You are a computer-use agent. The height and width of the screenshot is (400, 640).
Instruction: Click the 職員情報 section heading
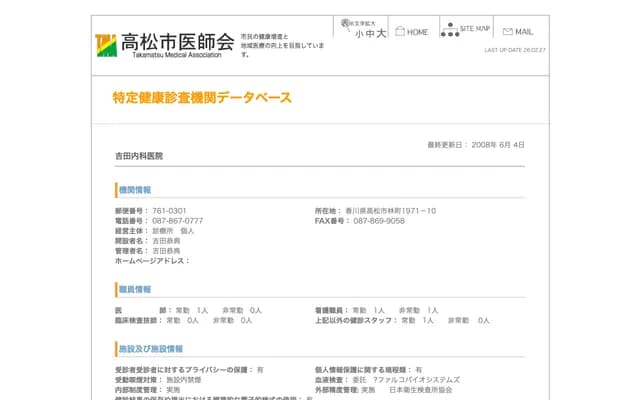pos(135,290)
